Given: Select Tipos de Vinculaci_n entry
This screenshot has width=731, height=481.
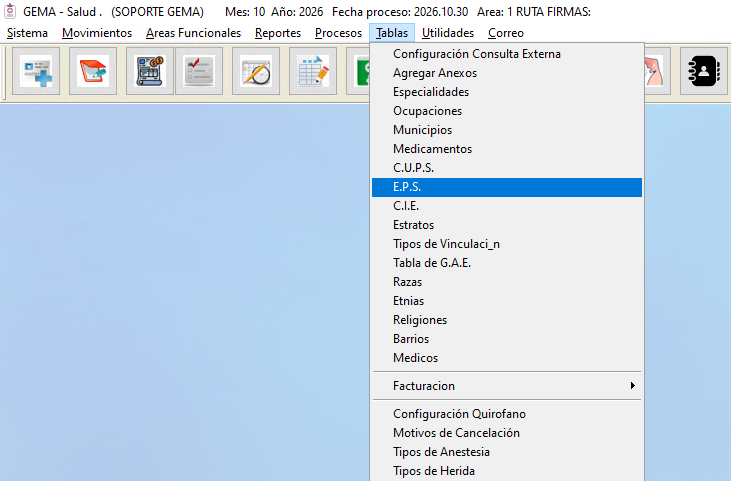Looking at the screenshot, I should pyautogui.click(x=507, y=244).
